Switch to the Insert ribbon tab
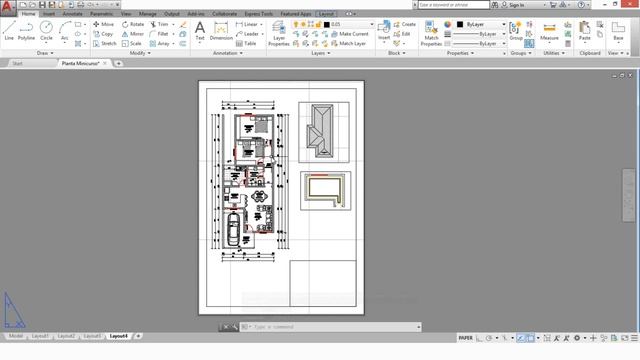The height and width of the screenshot is (360, 640). point(49,14)
